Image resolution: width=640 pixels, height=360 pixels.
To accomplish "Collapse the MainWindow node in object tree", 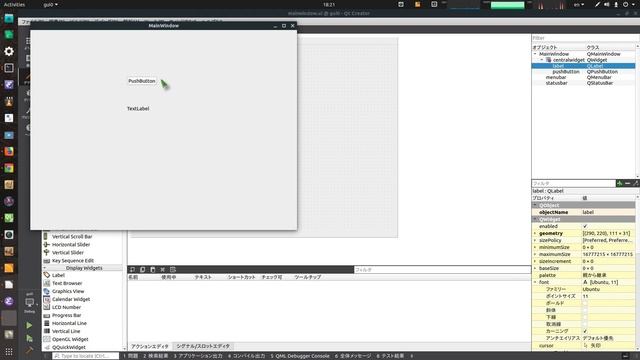I will point(535,54).
